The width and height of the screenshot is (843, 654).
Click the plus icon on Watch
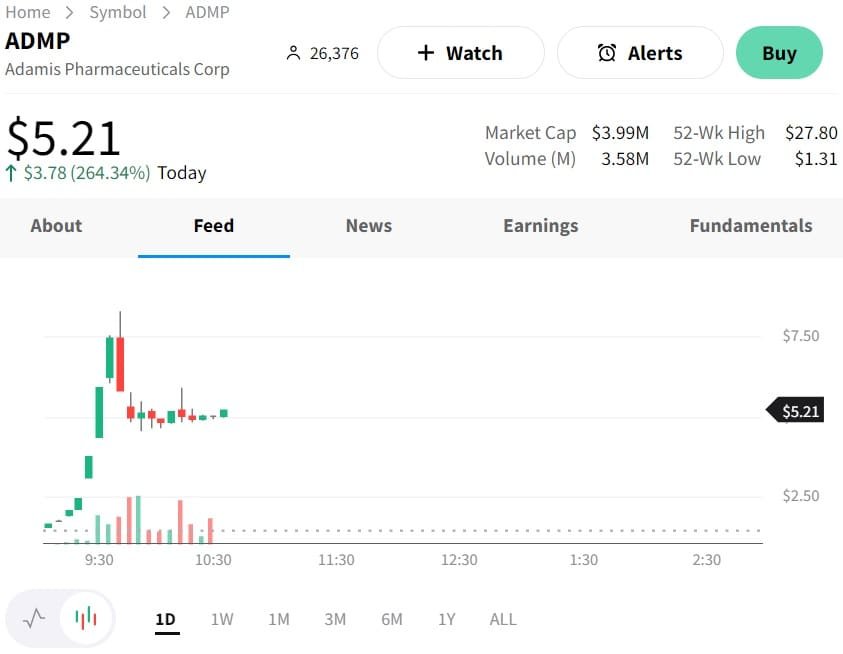pos(426,53)
